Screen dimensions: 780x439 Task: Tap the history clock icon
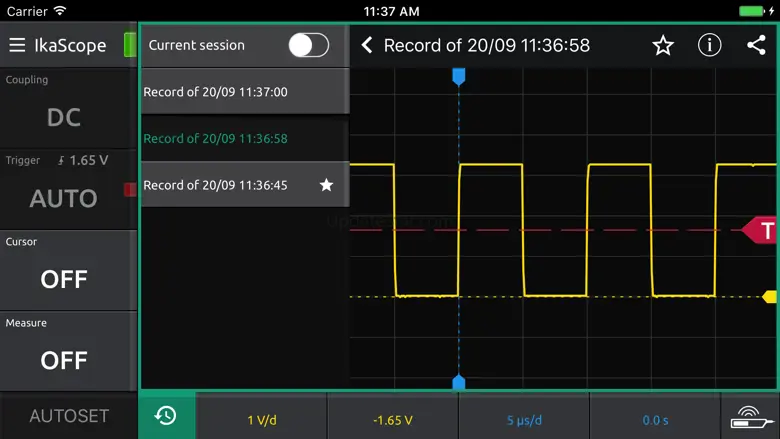coord(166,416)
